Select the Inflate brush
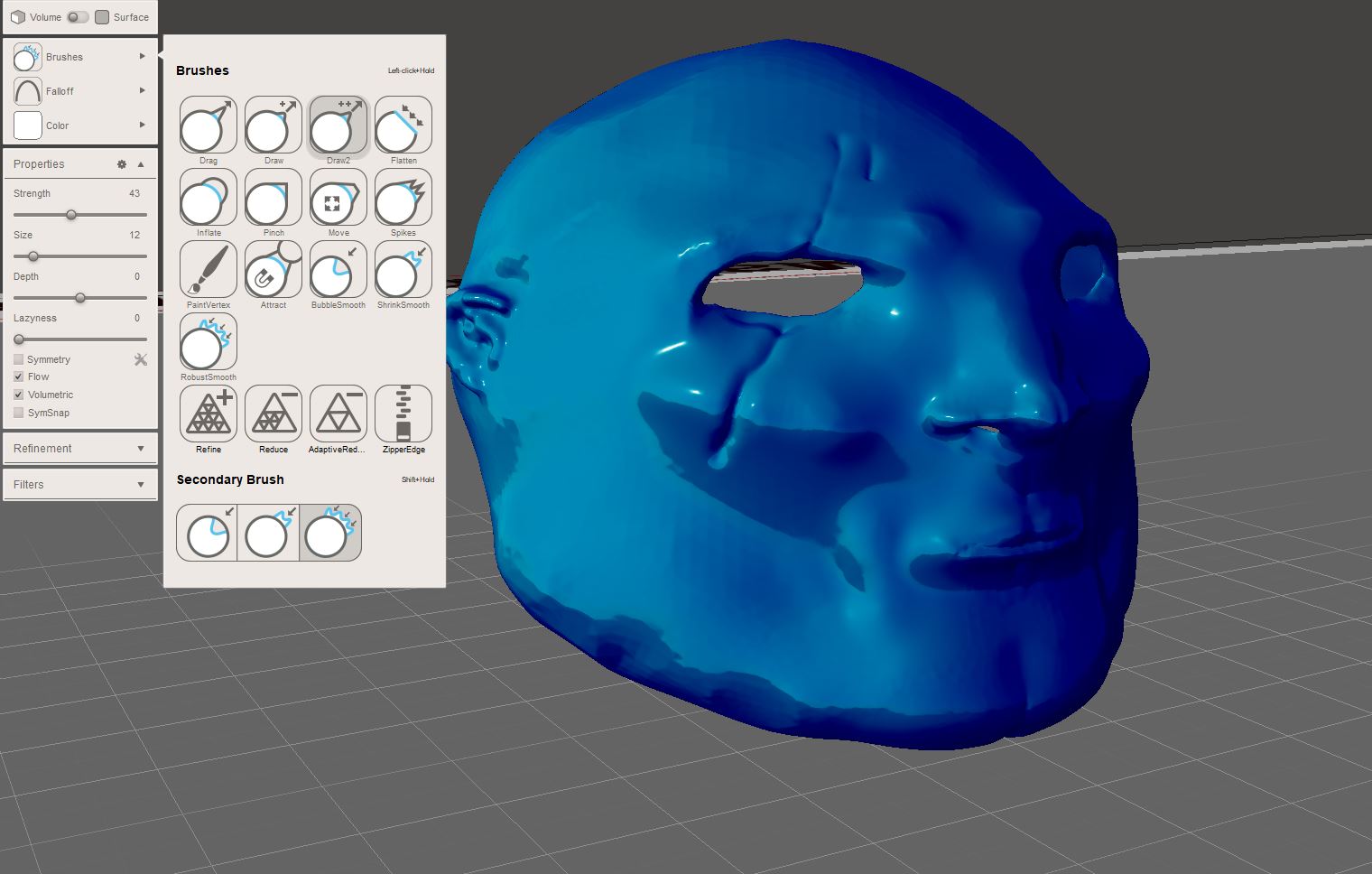The height and width of the screenshot is (874, 1372). pos(207,198)
